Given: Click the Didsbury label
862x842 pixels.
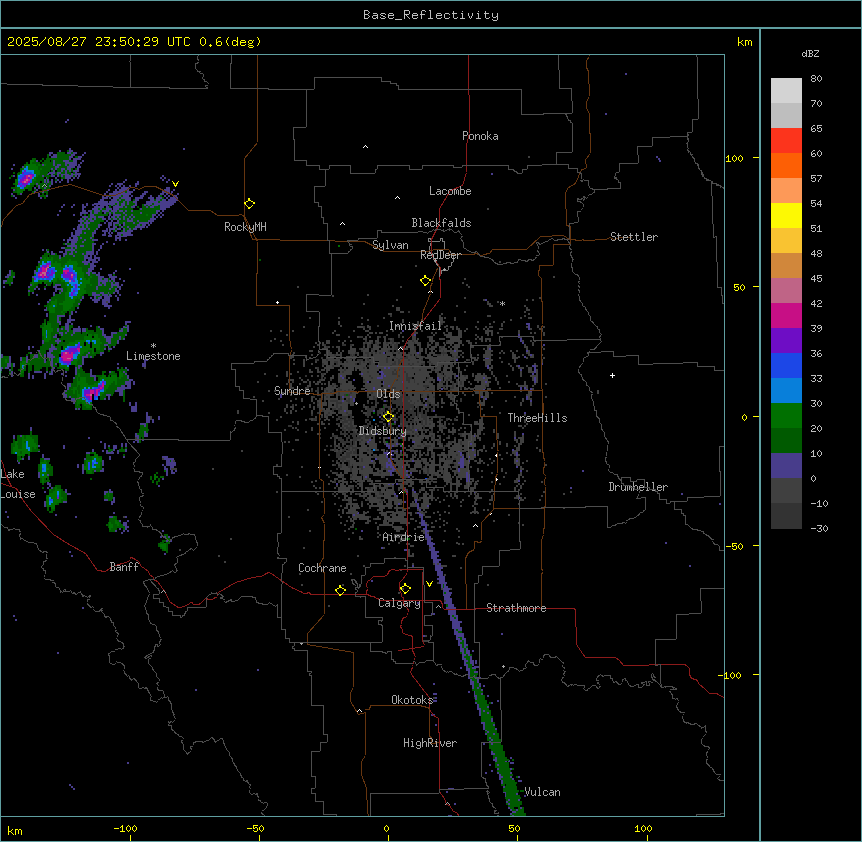Looking at the screenshot, I should [383, 431].
